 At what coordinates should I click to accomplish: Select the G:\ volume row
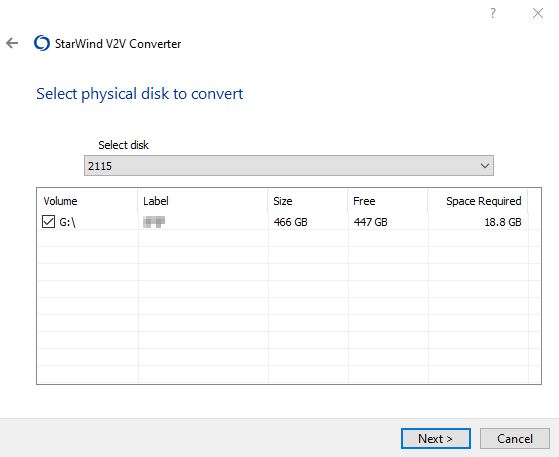click(283, 222)
